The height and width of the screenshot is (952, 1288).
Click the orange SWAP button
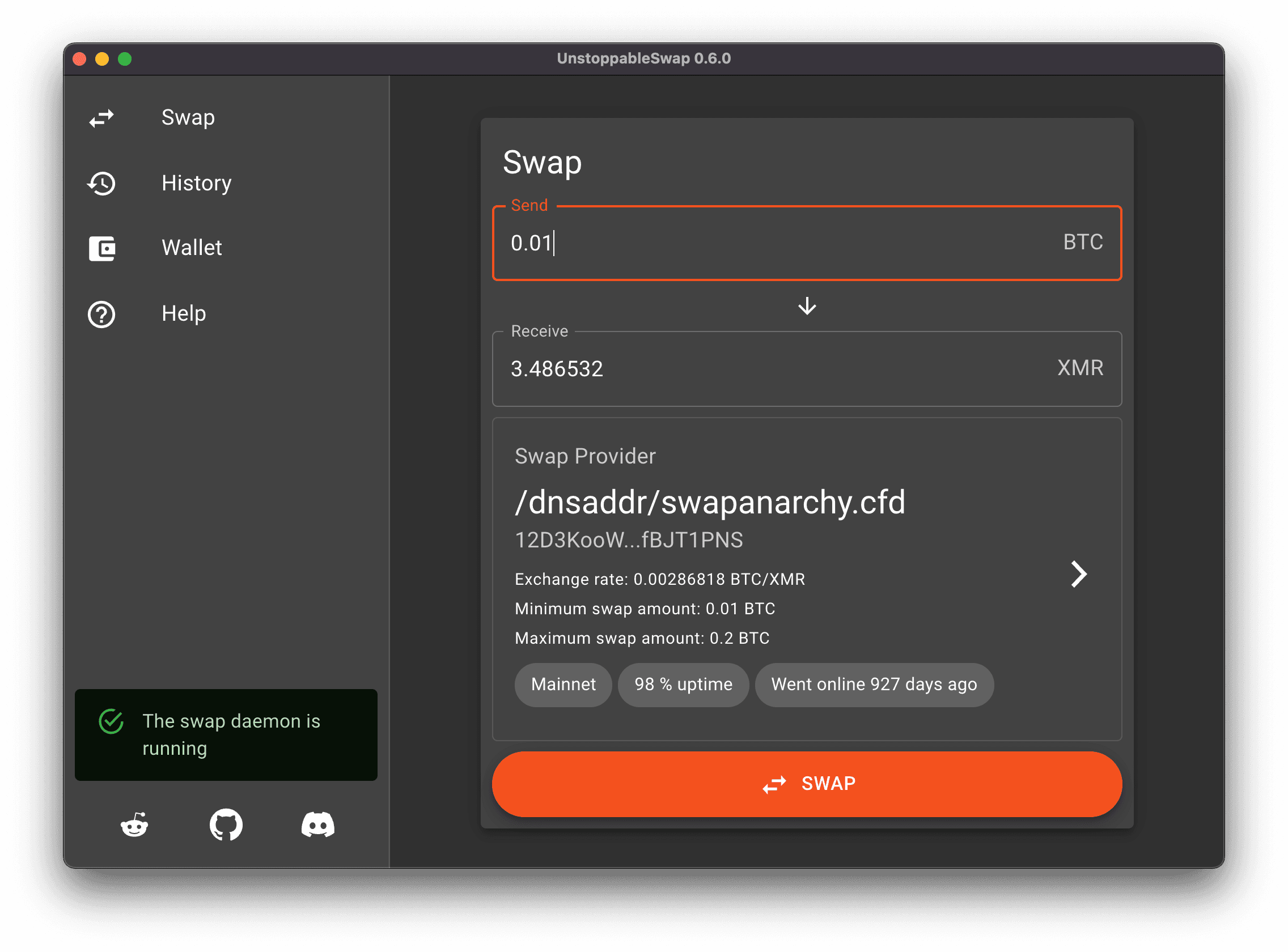click(807, 784)
